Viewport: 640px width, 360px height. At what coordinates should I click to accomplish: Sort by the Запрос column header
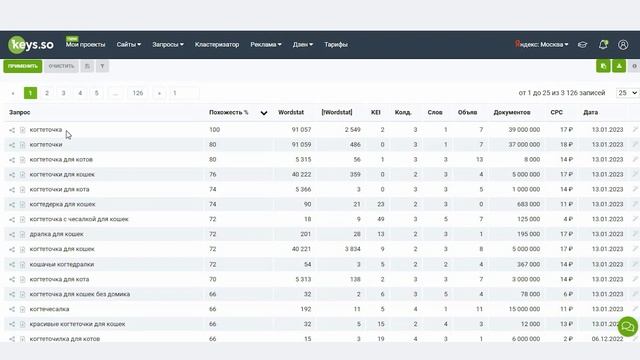click(x=20, y=112)
